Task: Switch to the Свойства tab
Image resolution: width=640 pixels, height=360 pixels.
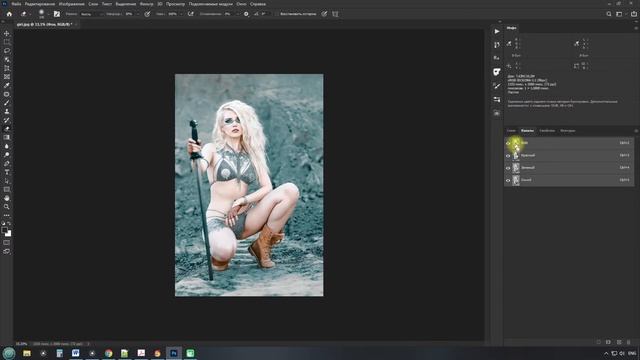Action: pos(547,131)
